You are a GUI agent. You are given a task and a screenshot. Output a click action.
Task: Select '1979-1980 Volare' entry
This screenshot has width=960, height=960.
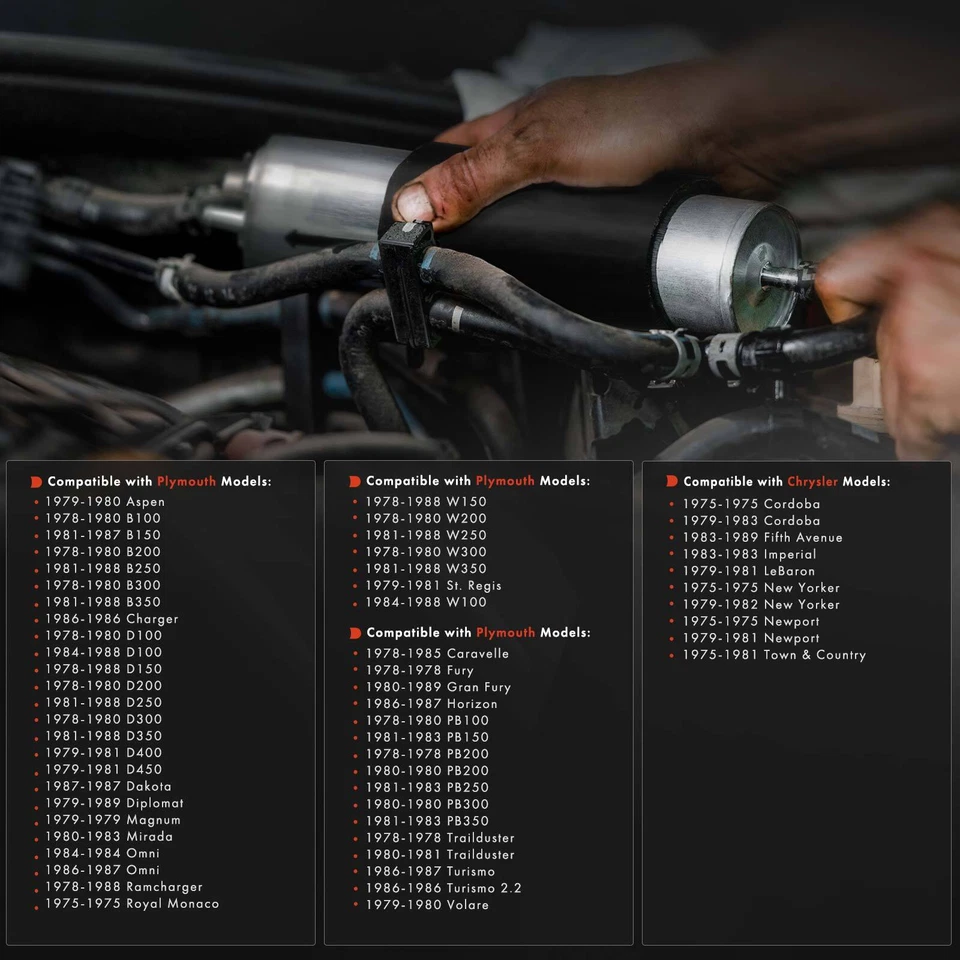[x=427, y=904]
